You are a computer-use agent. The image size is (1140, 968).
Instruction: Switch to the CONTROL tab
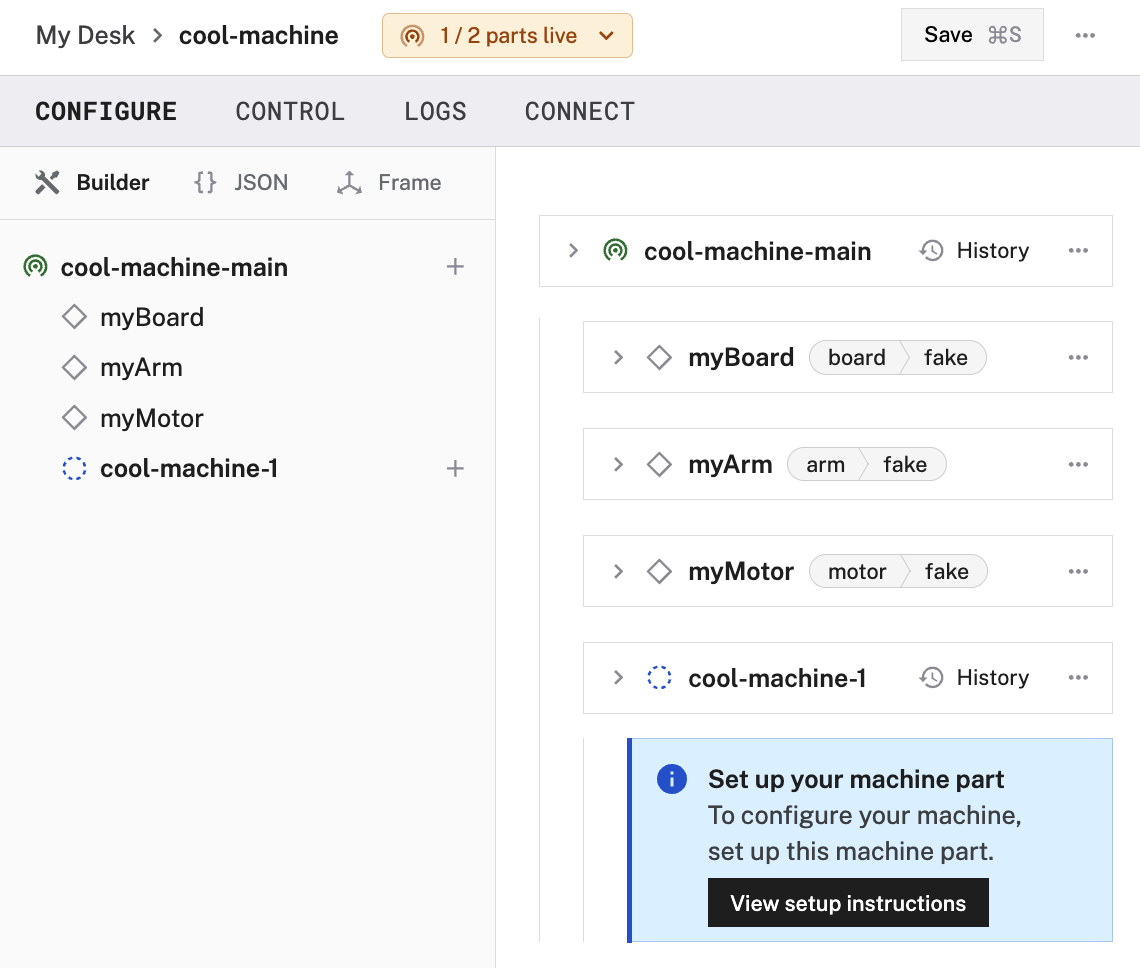[290, 111]
